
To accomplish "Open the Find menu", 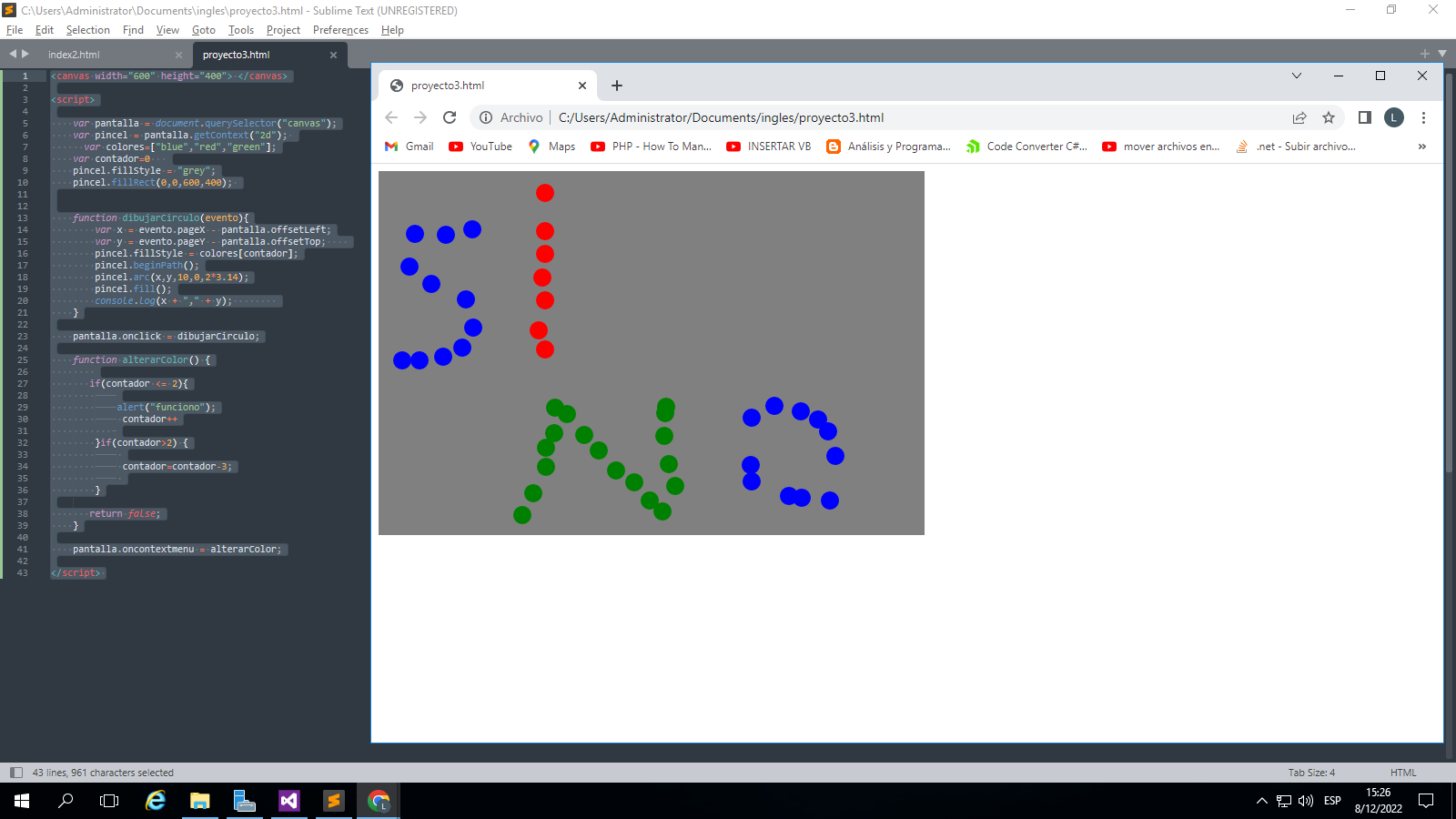I will [133, 30].
